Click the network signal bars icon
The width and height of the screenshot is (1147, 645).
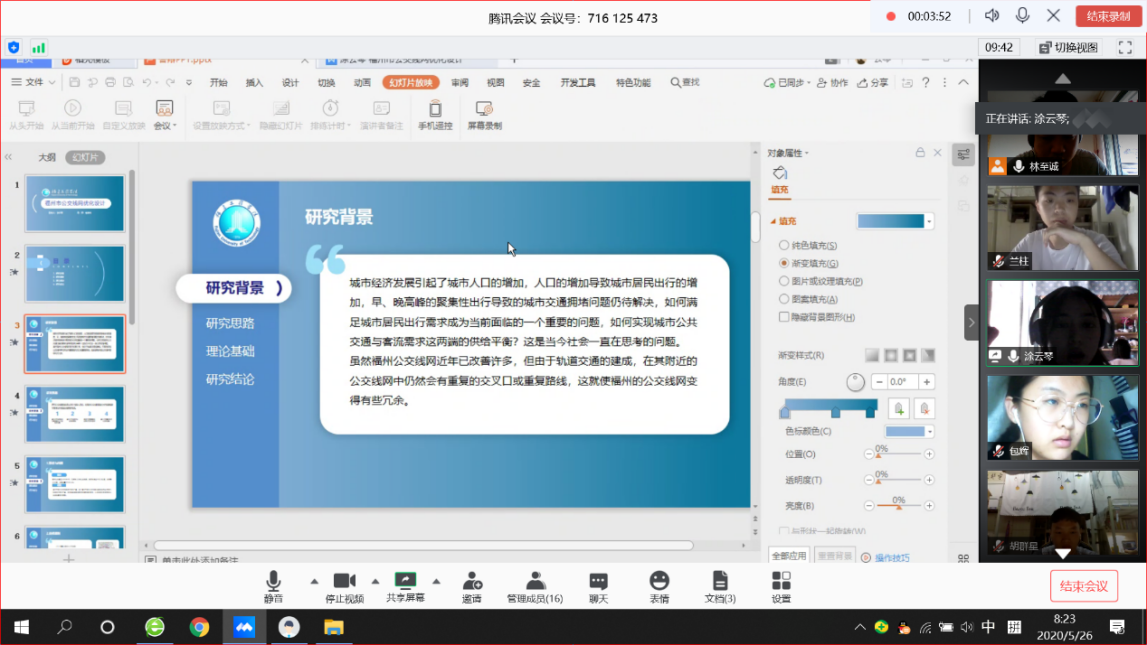(38, 48)
